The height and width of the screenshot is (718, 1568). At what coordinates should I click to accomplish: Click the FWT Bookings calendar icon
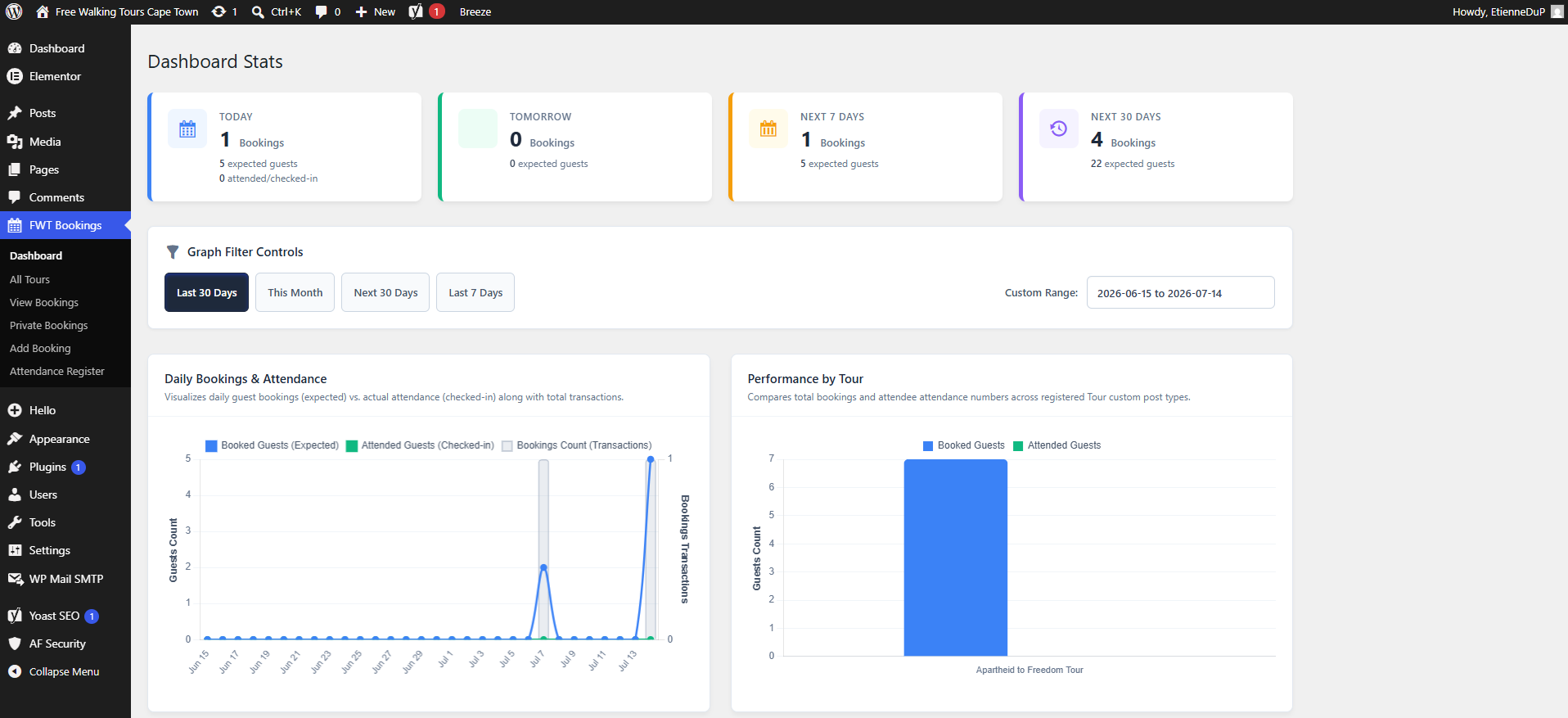15,225
